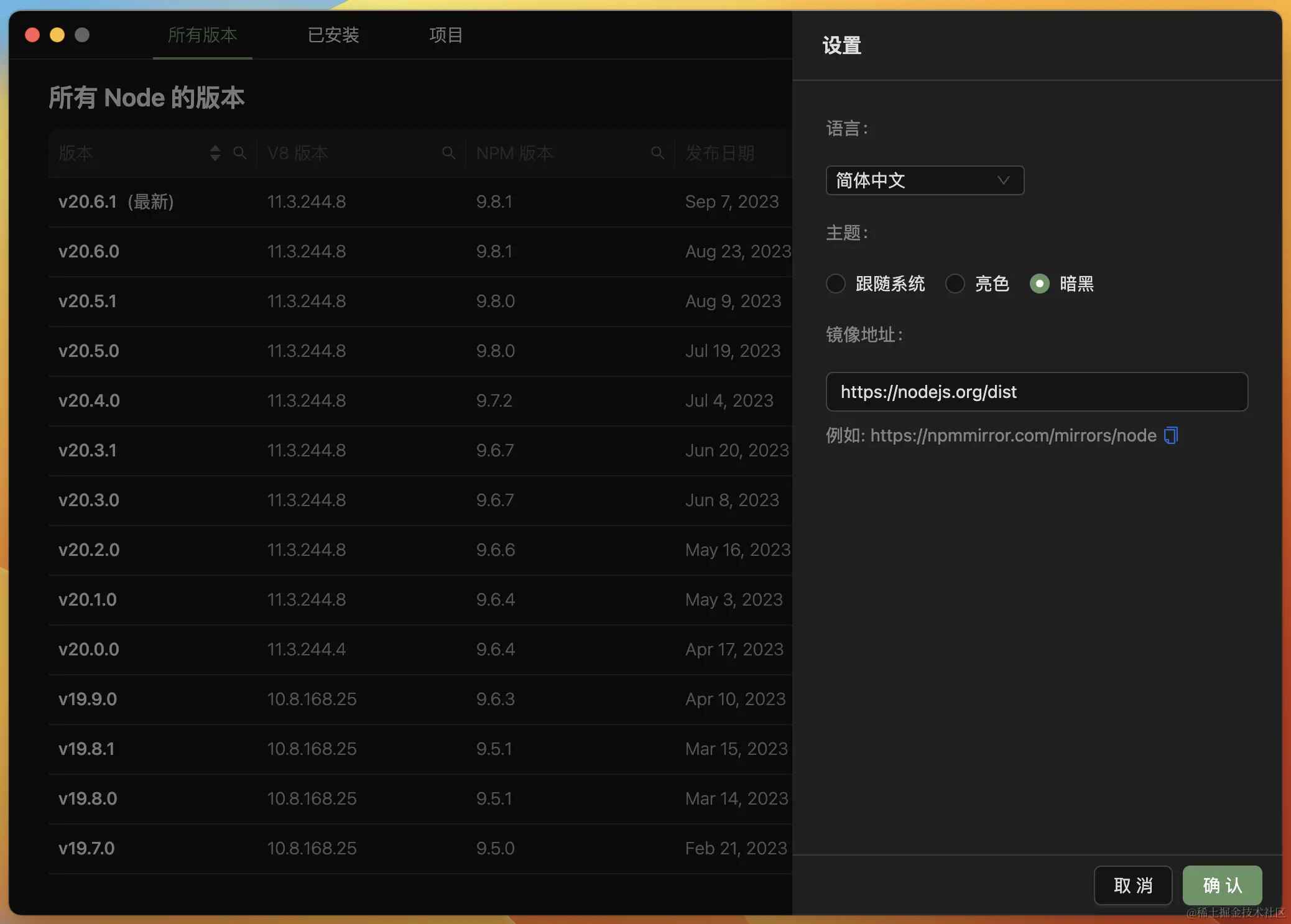This screenshot has height=924, width=1291.
Task: Click the version column sort arrows
Action: pos(215,153)
